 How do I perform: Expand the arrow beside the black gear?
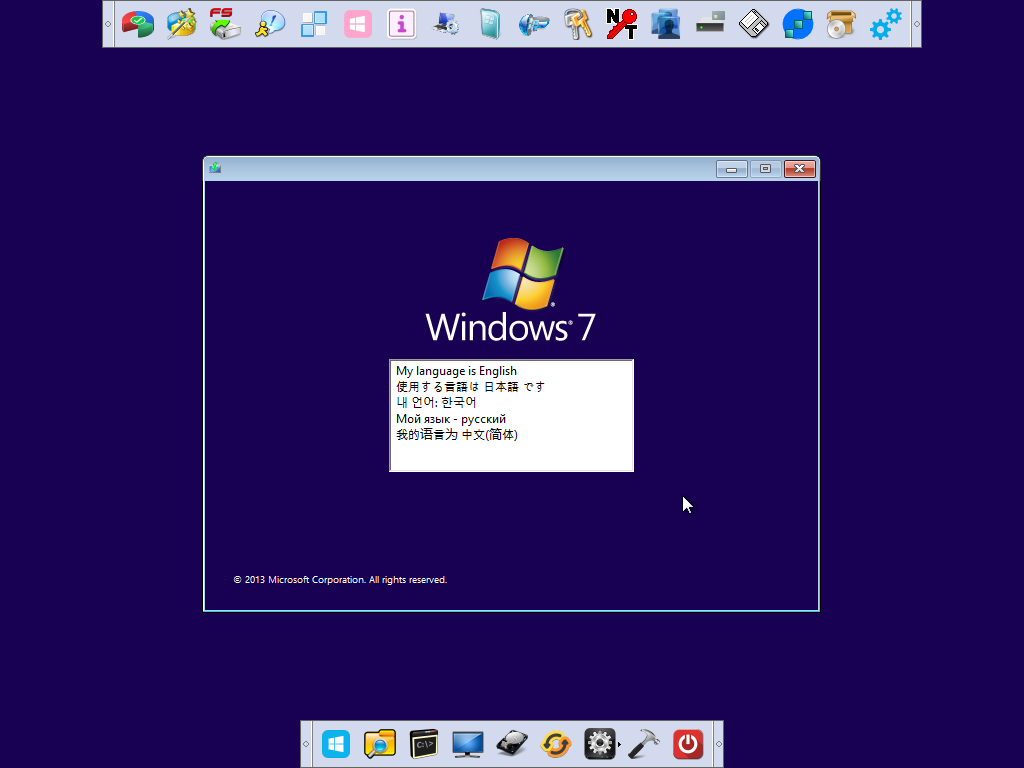click(619, 744)
